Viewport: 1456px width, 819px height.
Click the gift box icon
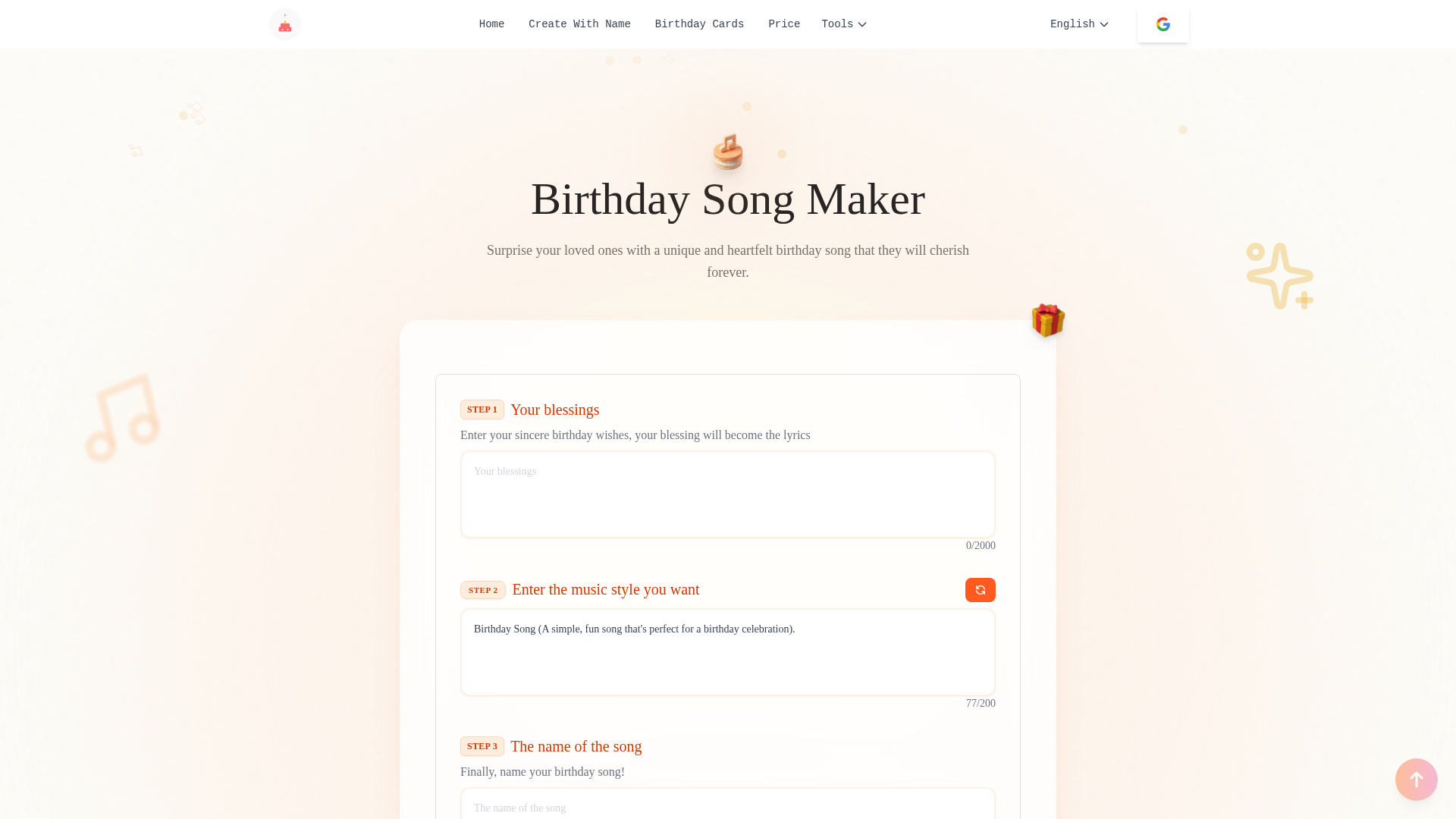[1048, 320]
